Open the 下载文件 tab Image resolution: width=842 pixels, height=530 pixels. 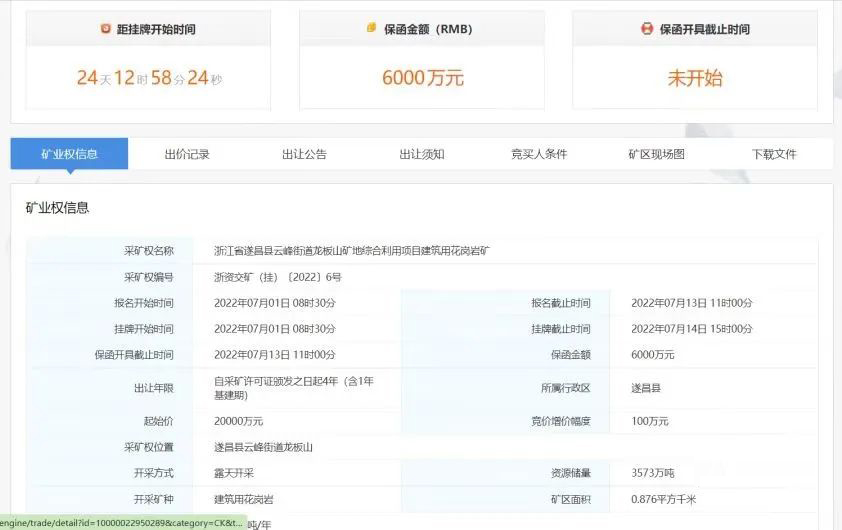tap(774, 154)
